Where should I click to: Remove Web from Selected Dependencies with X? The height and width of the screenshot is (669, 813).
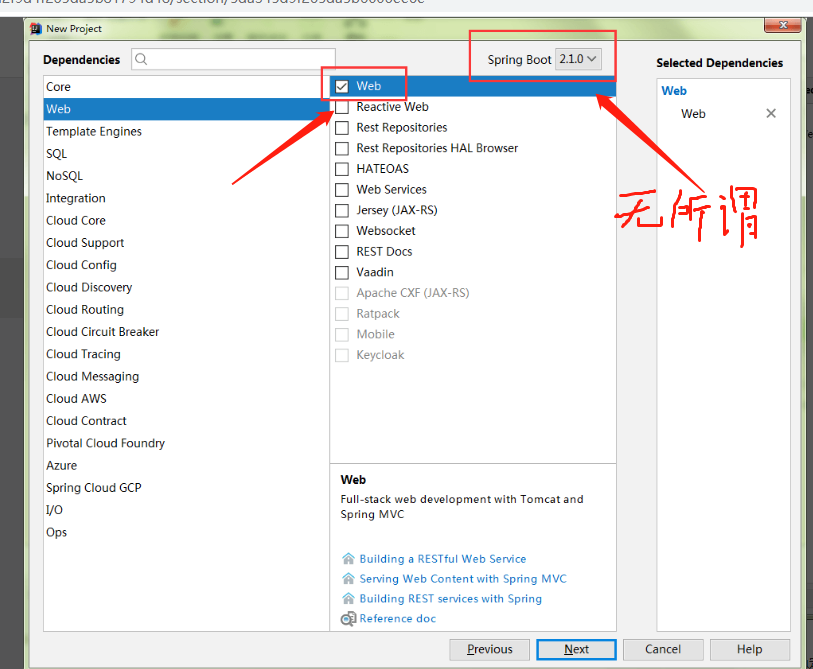pos(771,114)
